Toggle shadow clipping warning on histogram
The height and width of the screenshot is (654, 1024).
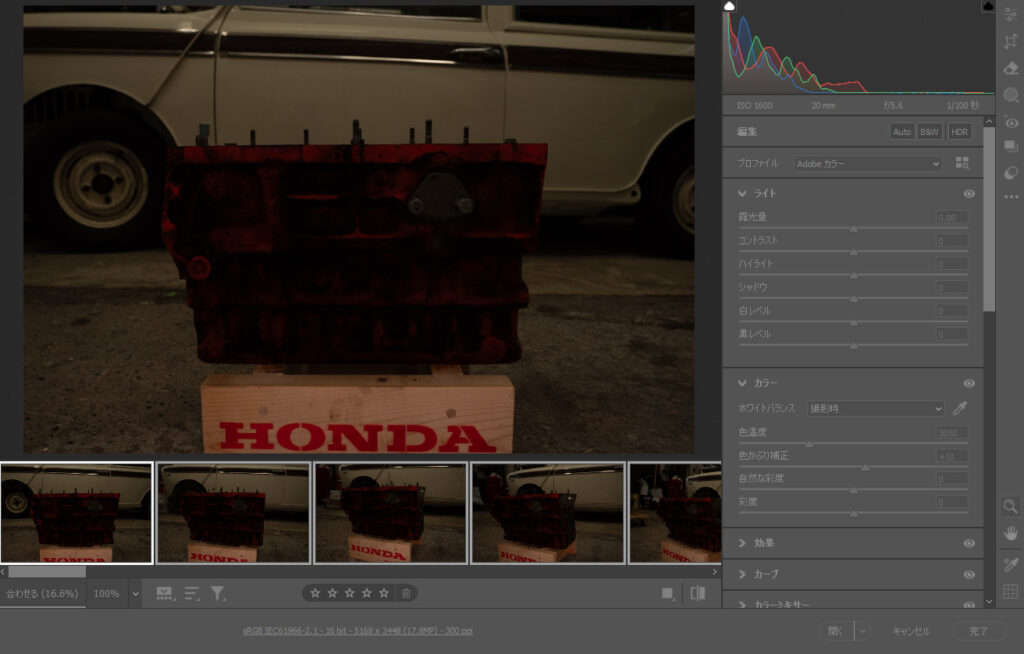729,6
